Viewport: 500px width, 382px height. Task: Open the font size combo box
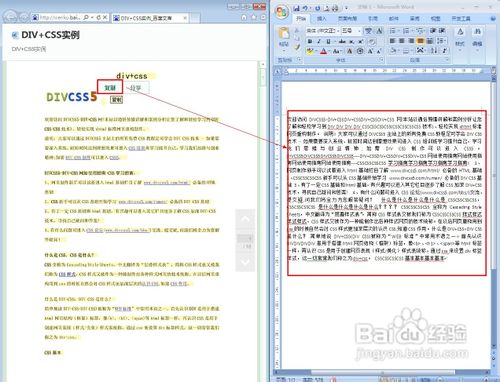coord(351,31)
